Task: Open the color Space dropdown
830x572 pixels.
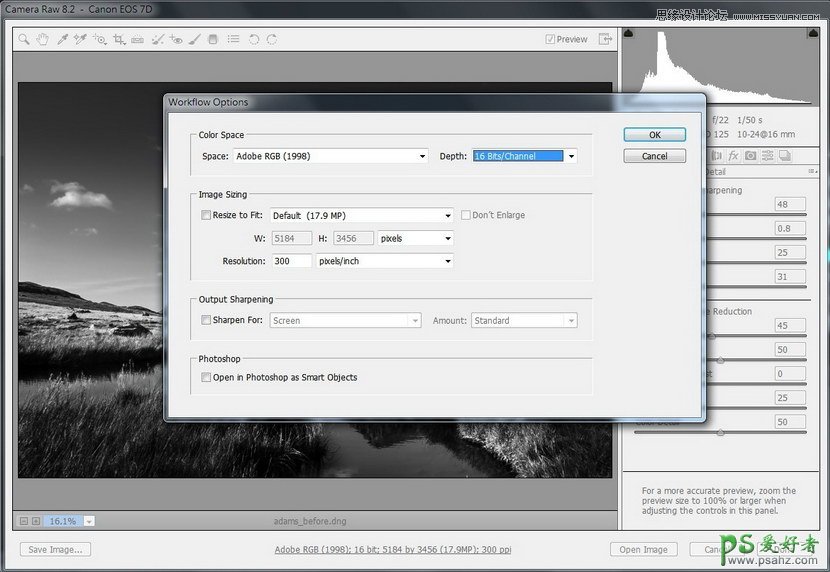Action: coord(330,156)
